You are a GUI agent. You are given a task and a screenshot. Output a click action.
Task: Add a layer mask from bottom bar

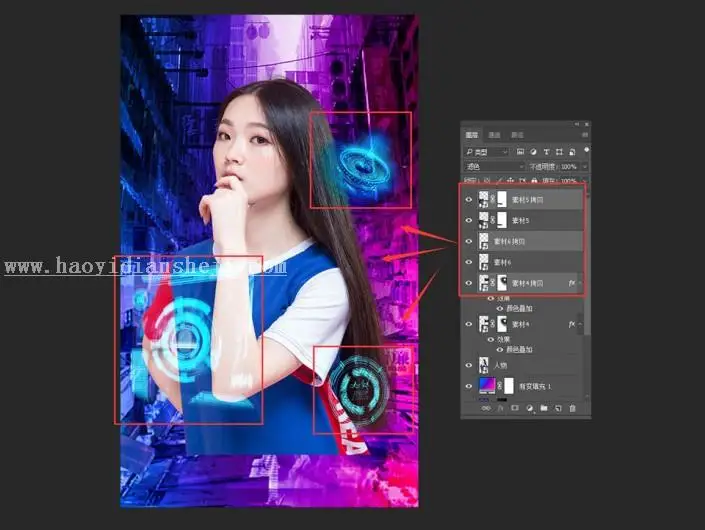515,408
